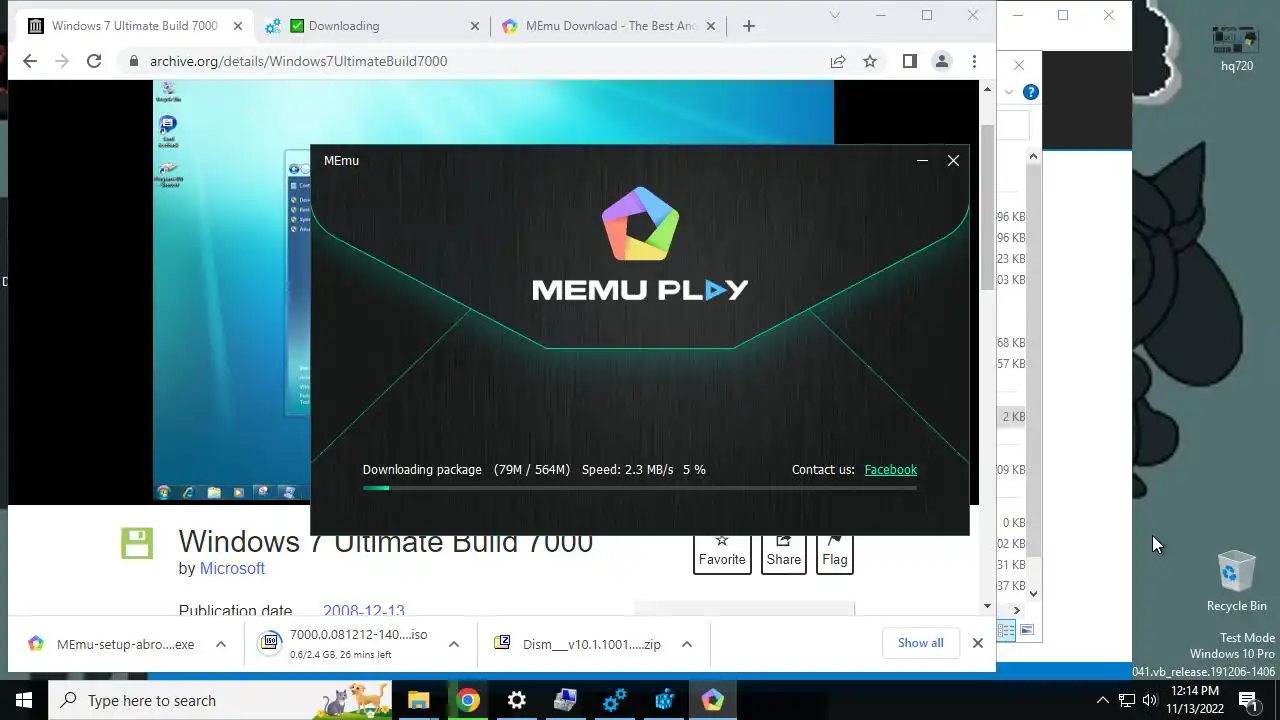Screen dimensions: 1280x720
Task: Open Settings gear in taskbar
Action: click(517, 700)
